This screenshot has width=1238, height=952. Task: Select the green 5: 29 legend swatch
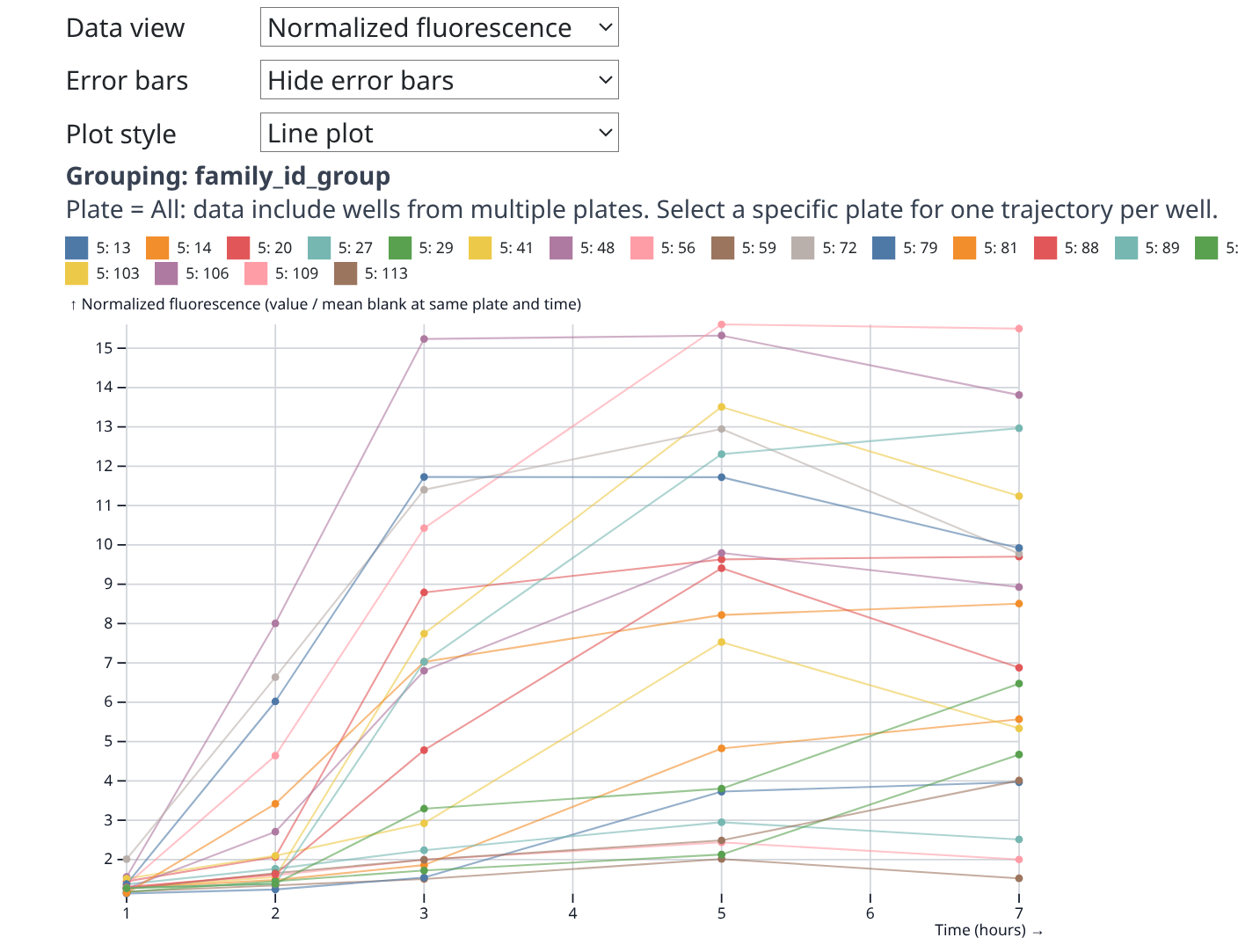point(400,248)
